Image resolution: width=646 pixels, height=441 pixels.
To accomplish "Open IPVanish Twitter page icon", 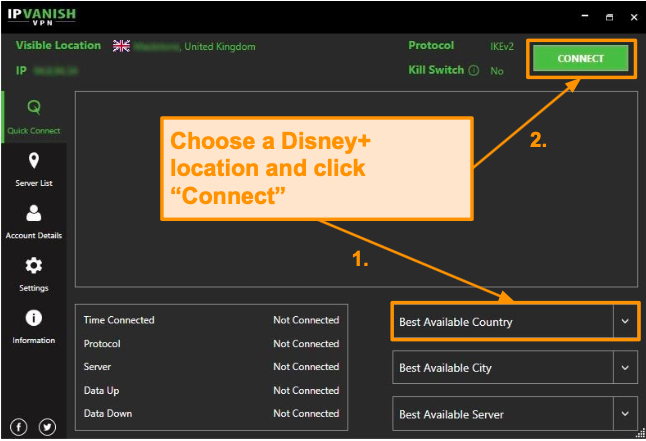I will (47, 427).
